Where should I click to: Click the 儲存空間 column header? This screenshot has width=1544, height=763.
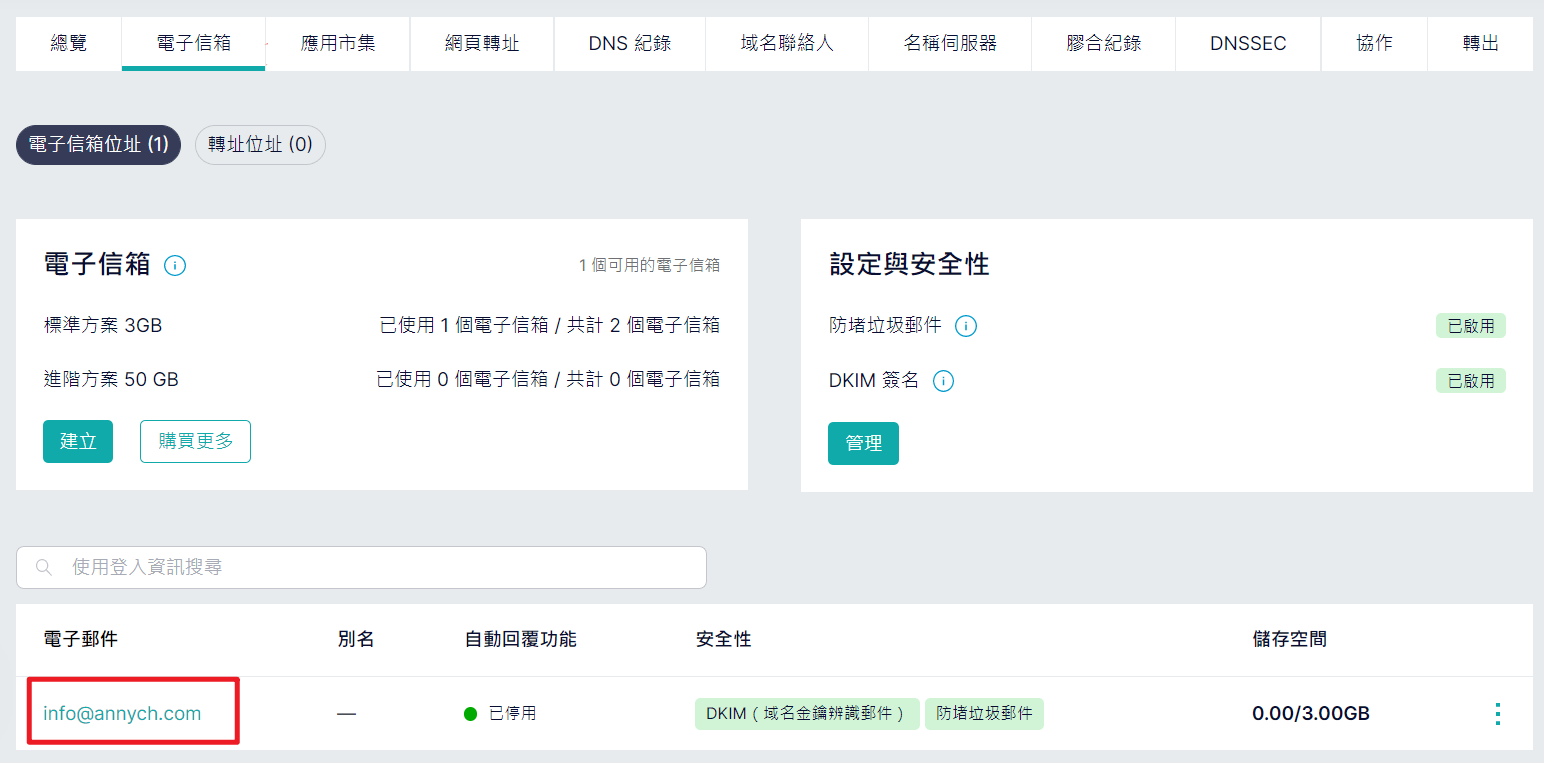1289,639
